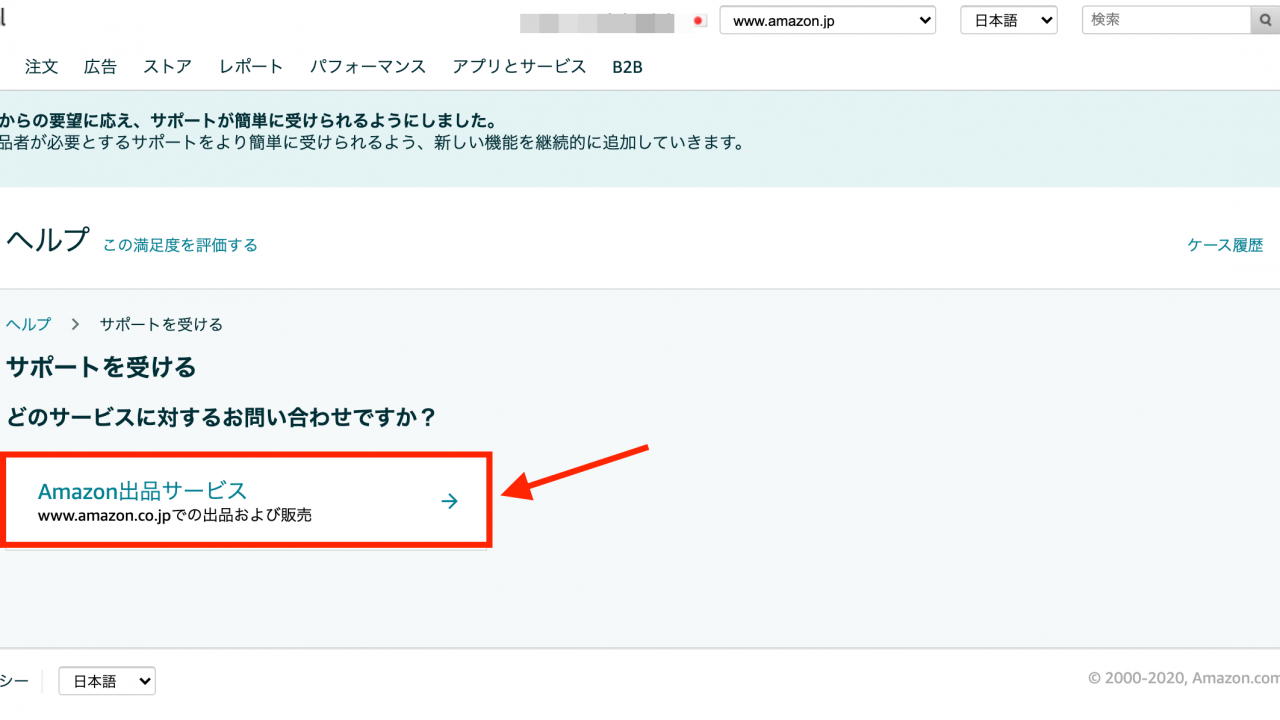Click the magnifying glass search button
Screen dimensions: 1280x720
[x=1265, y=20]
